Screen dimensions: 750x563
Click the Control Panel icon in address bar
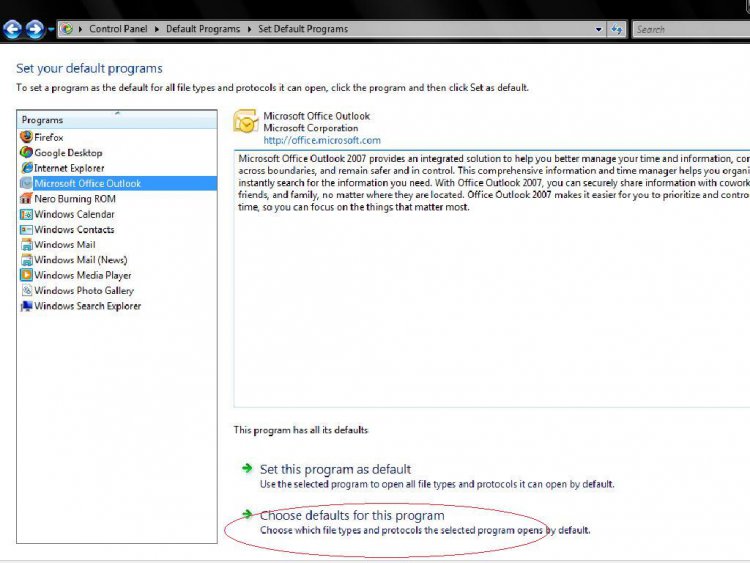pos(67,29)
